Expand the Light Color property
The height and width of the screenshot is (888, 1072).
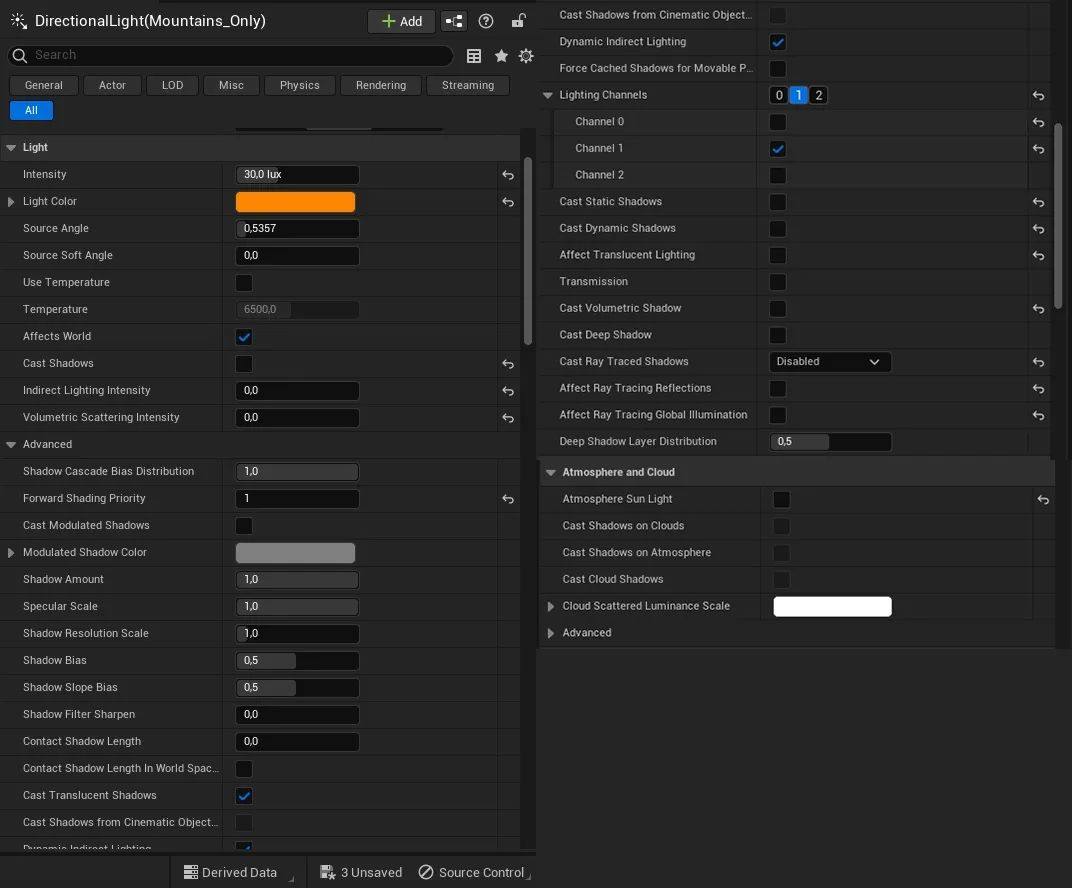point(11,202)
